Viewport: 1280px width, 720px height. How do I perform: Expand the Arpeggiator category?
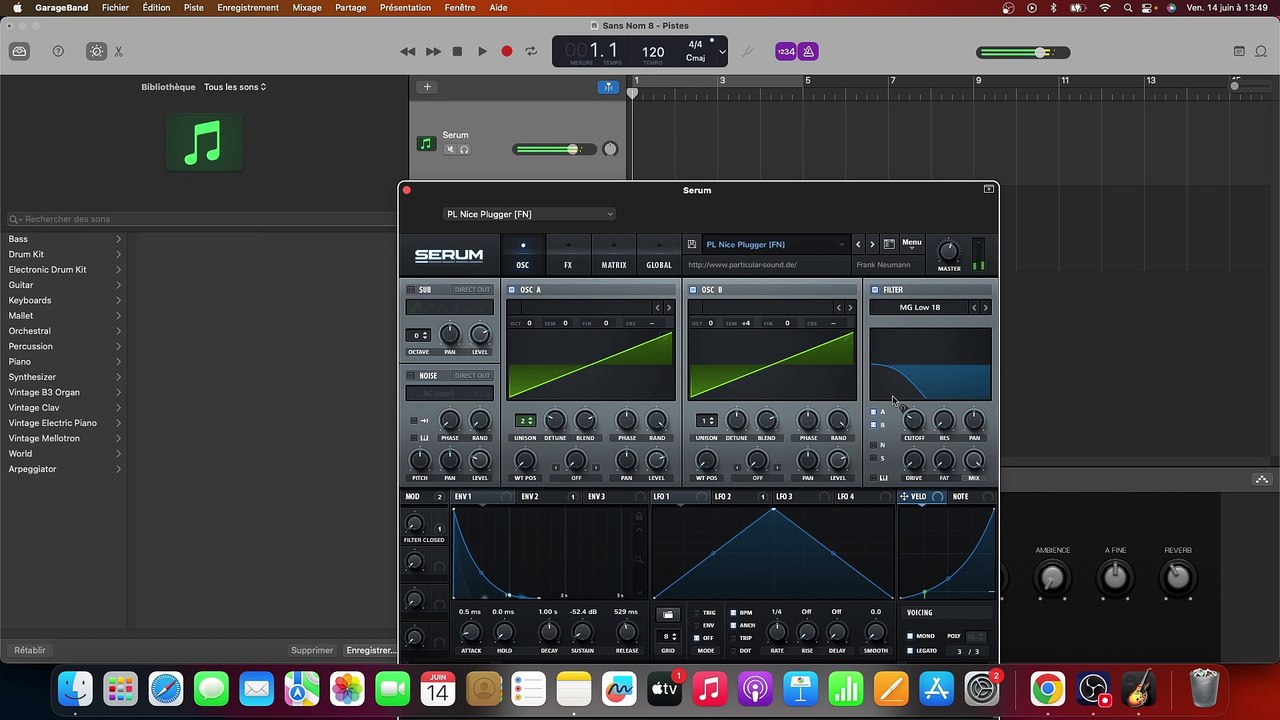(118, 469)
